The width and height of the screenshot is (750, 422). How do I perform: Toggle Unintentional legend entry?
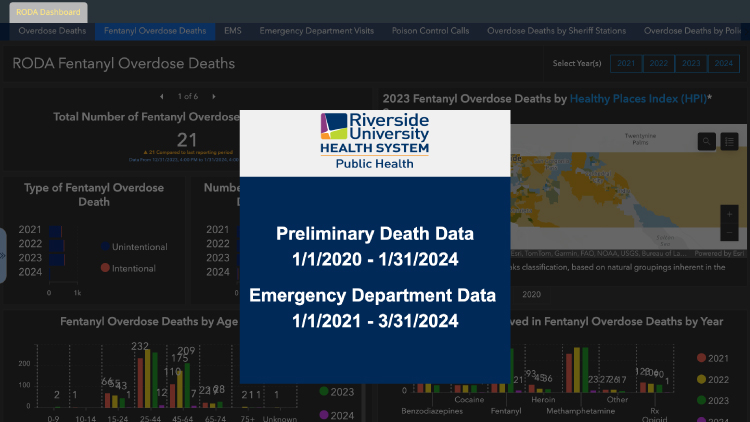click(x=134, y=247)
